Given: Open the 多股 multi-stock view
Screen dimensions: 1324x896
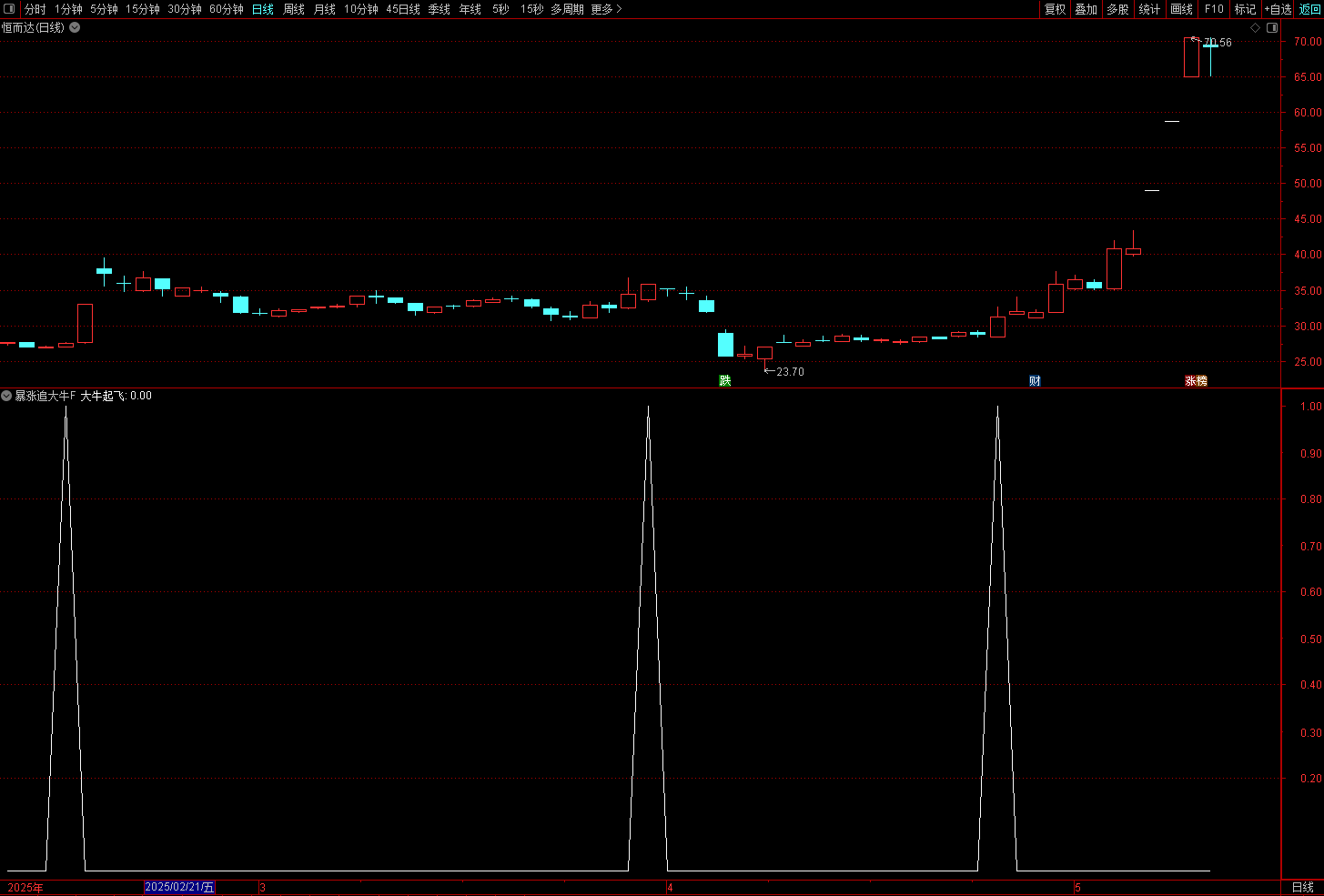Looking at the screenshot, I should [1117, 9].
